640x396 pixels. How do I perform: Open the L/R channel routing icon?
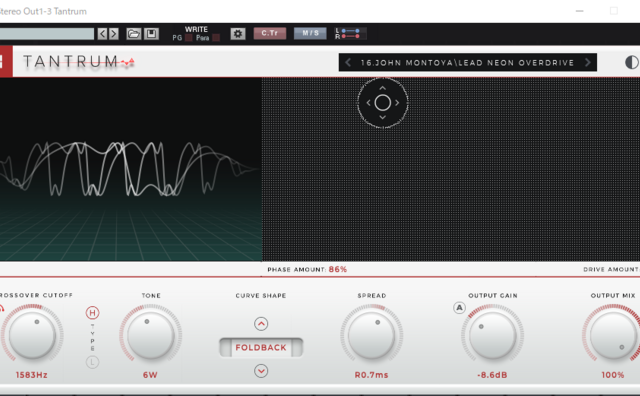(350, 33)
